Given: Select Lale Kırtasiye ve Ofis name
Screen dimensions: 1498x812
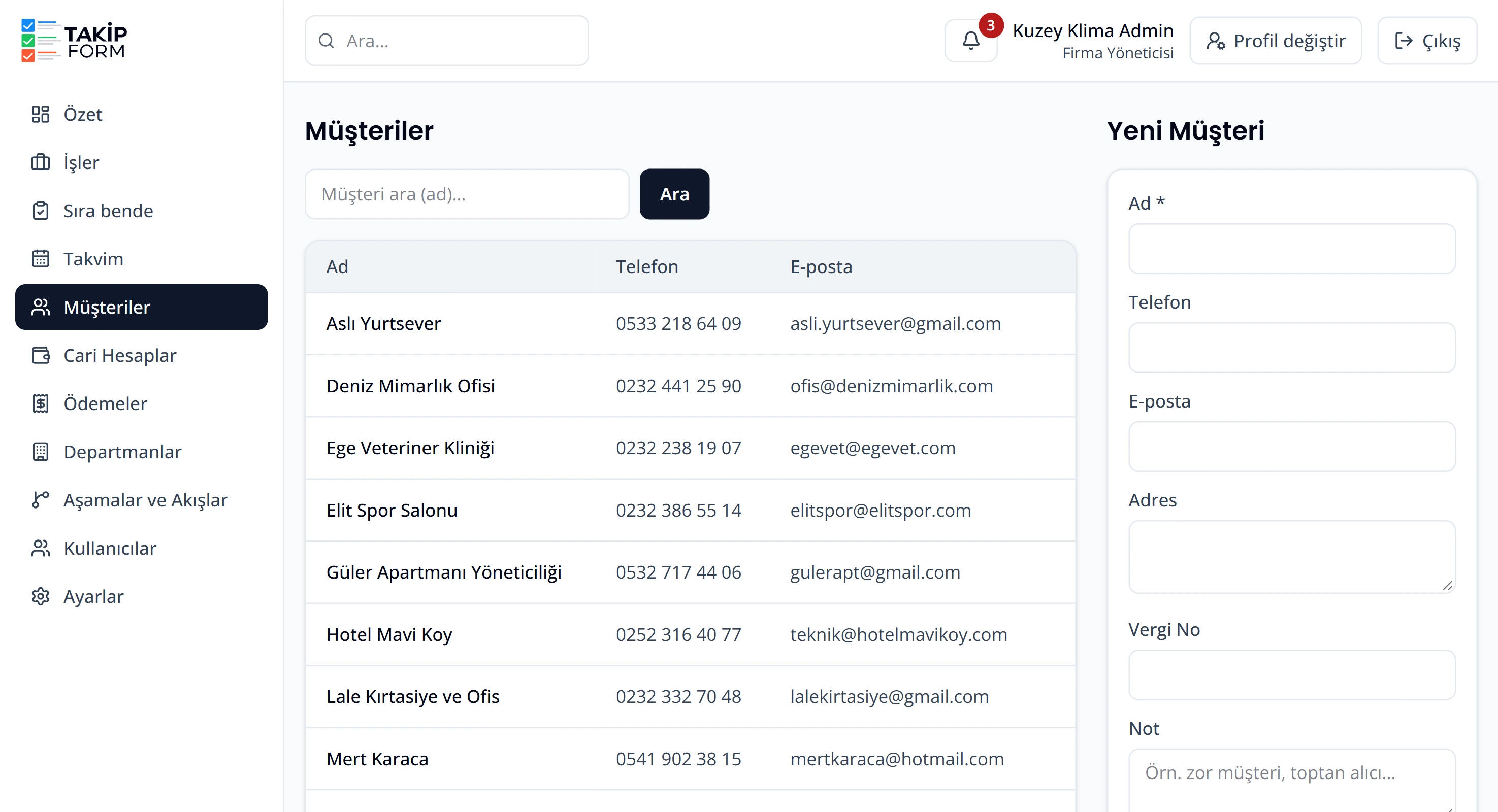Looking at the screenshot, I should 412,697.
